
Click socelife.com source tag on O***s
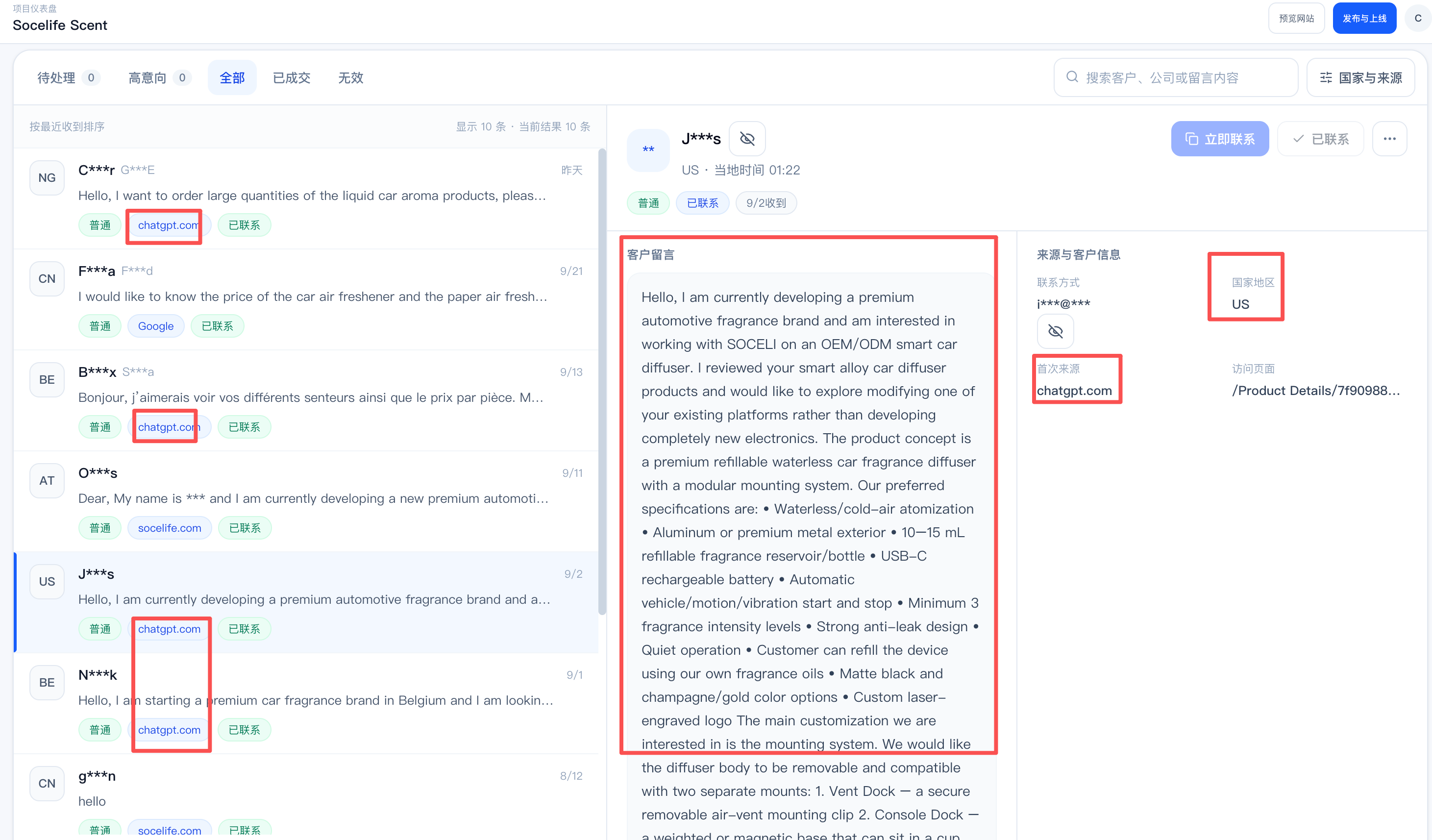(x=170, y=528)
